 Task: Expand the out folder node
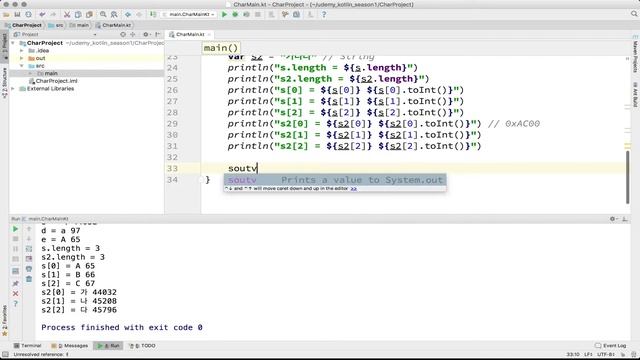tap(22, 58)
